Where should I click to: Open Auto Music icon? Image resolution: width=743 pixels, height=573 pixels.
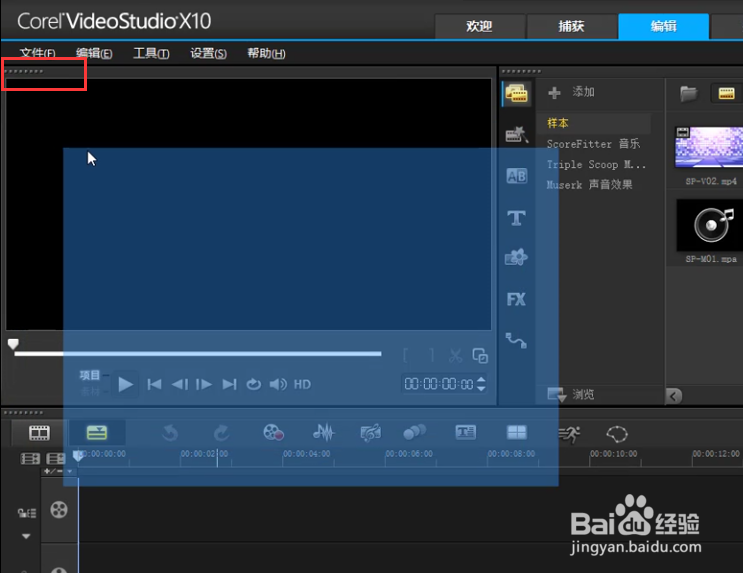(x=371, y=432)
